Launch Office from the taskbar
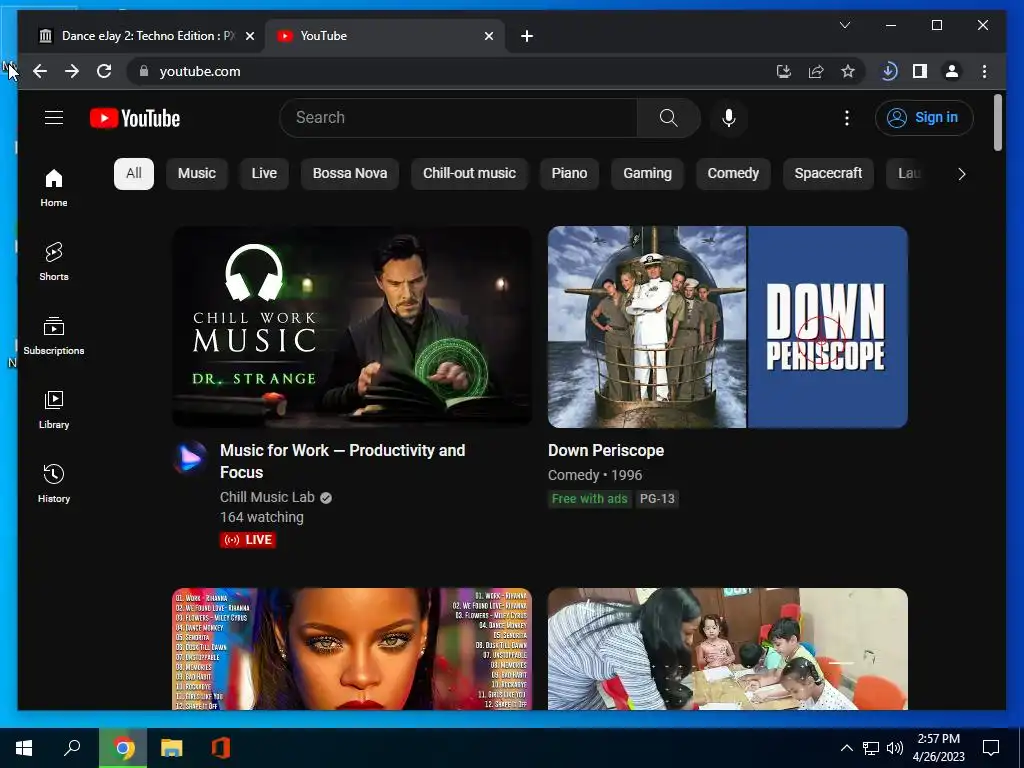 (x=221, y=748)
